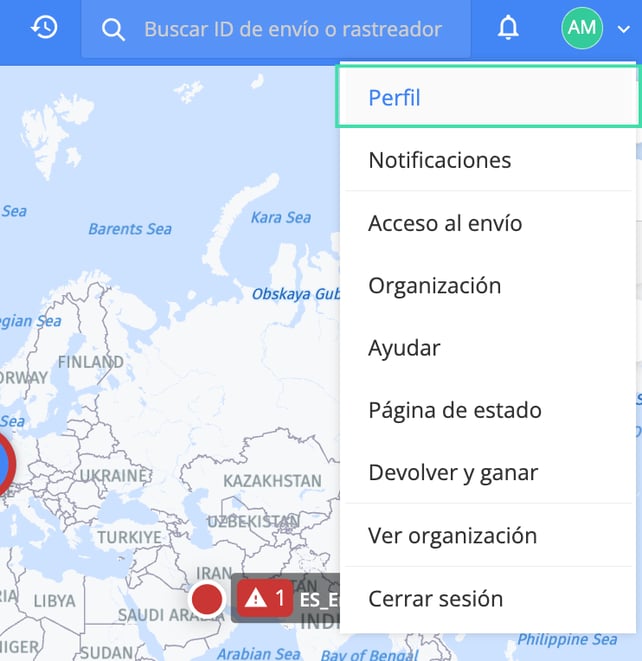
Task: Click the red shipment marker near Iran
Action: [206, 600]
